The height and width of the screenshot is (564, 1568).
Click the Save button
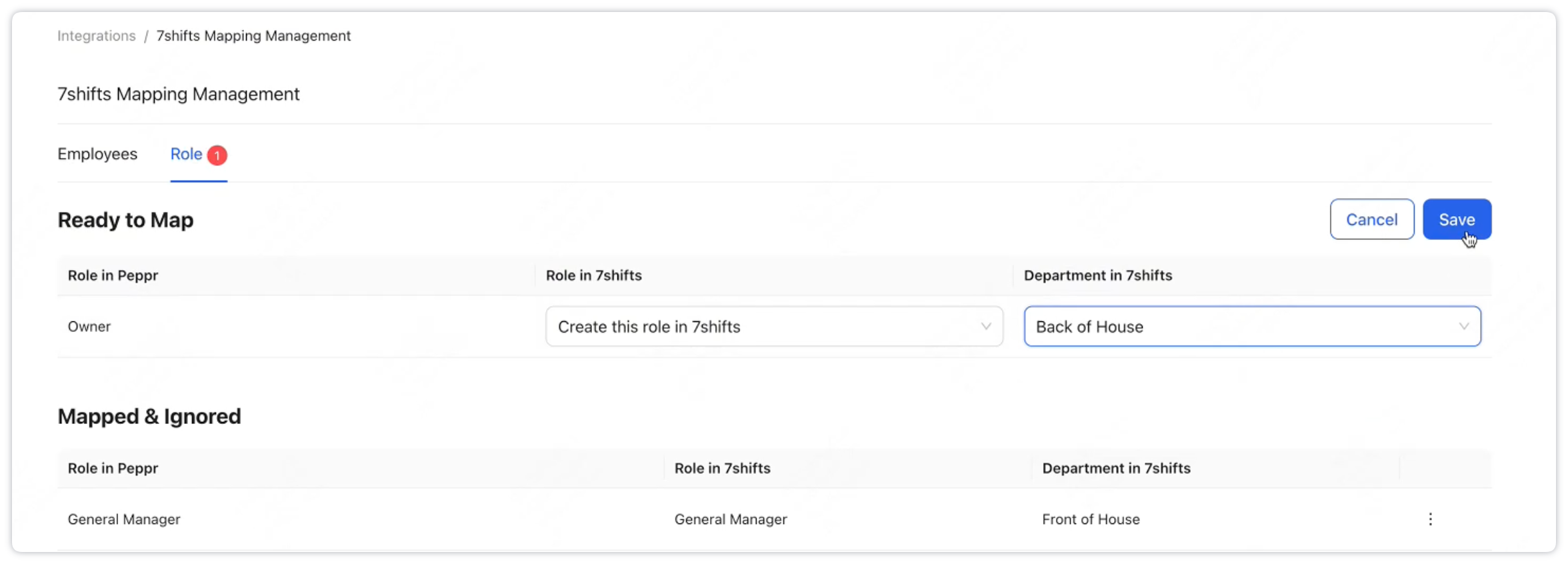[x=1457, y=219]
